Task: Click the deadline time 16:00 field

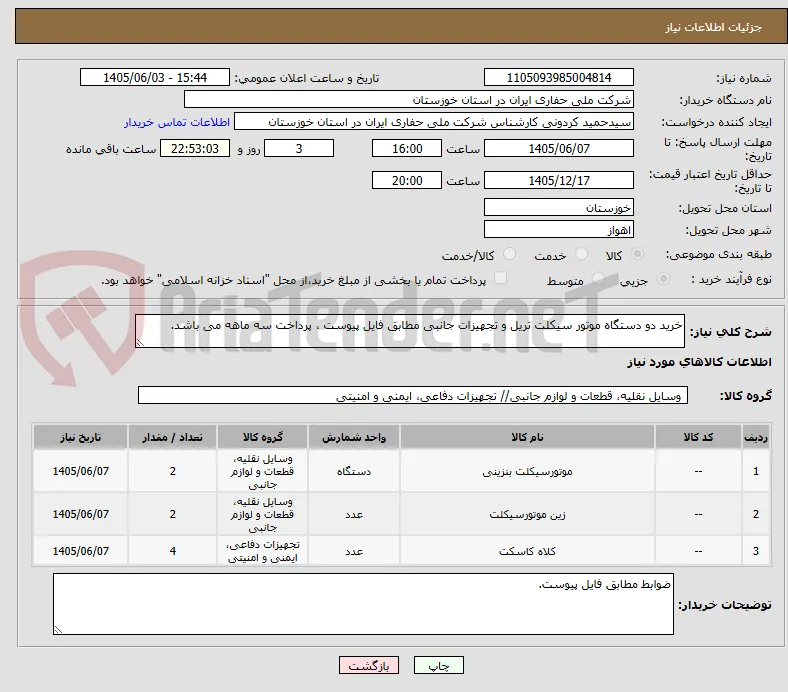Action: 407,148
